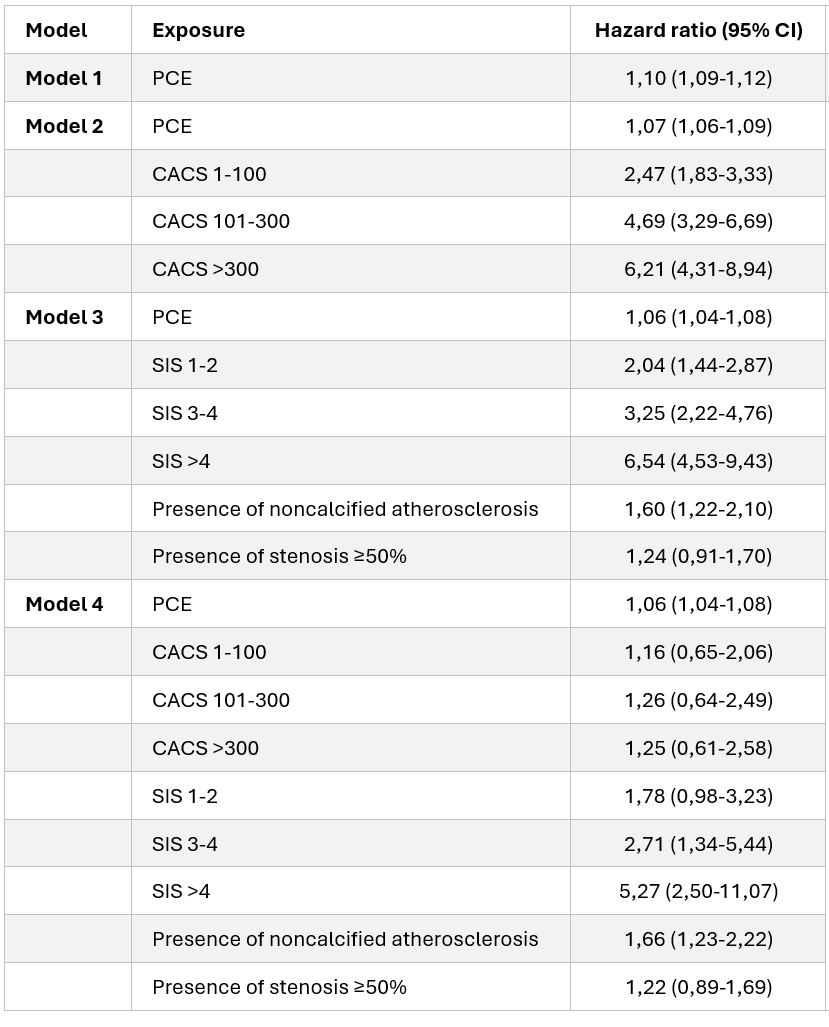Image resolution: width=829 pixels, height=1027 pixels.
Task: Click hazard ratio 3,25 (2,22-4,76)
Action: (698, 413)
